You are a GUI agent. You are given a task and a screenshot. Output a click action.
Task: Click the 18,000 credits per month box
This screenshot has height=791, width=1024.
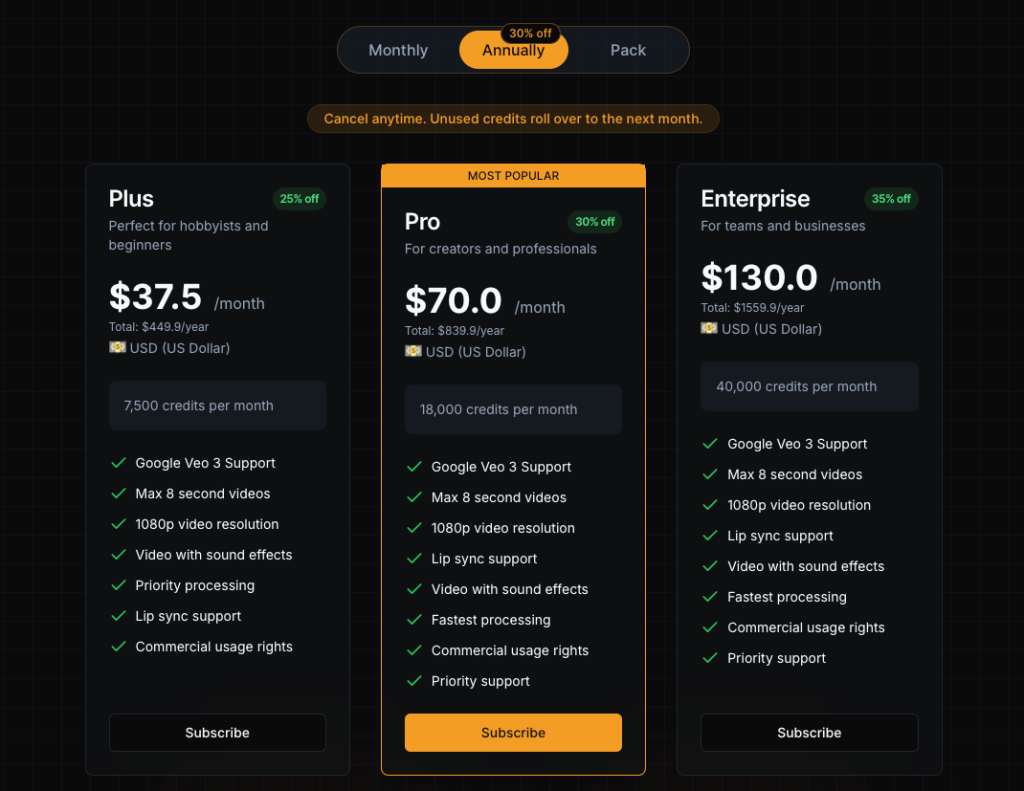coord(513,410)
